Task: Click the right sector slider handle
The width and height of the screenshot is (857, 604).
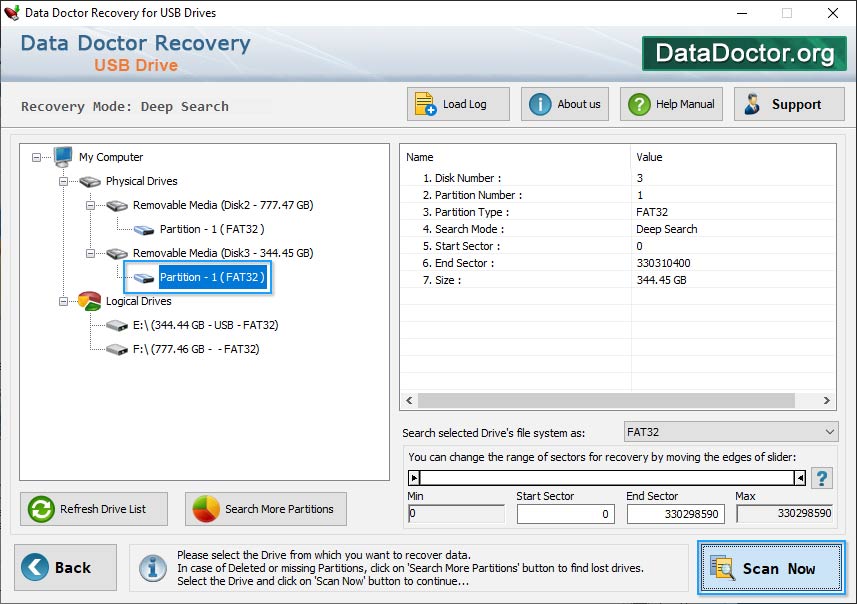Action: [800, 478]
